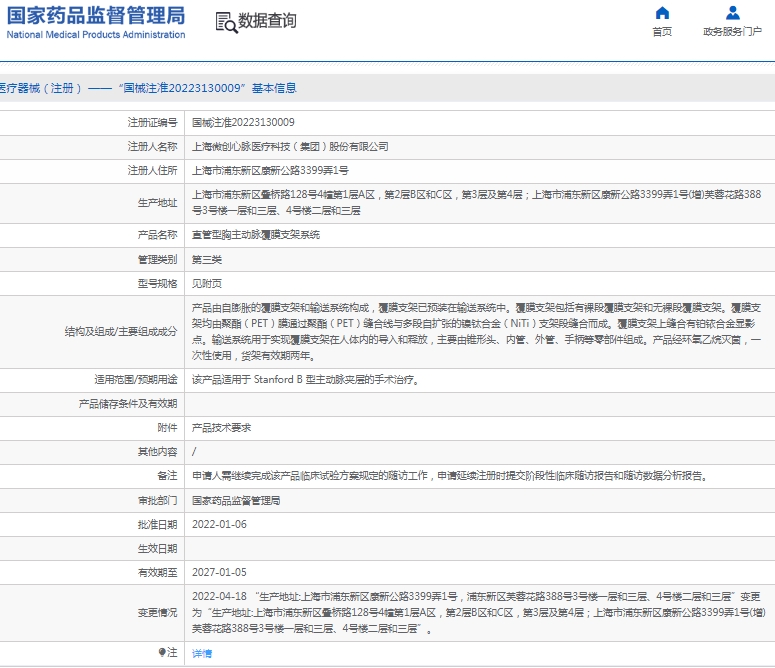Image resolution: width=775 pixels, height=668 pixels.
Task: Select the 结构及组成/主要组成成分 label
Action: click(121, 332)
